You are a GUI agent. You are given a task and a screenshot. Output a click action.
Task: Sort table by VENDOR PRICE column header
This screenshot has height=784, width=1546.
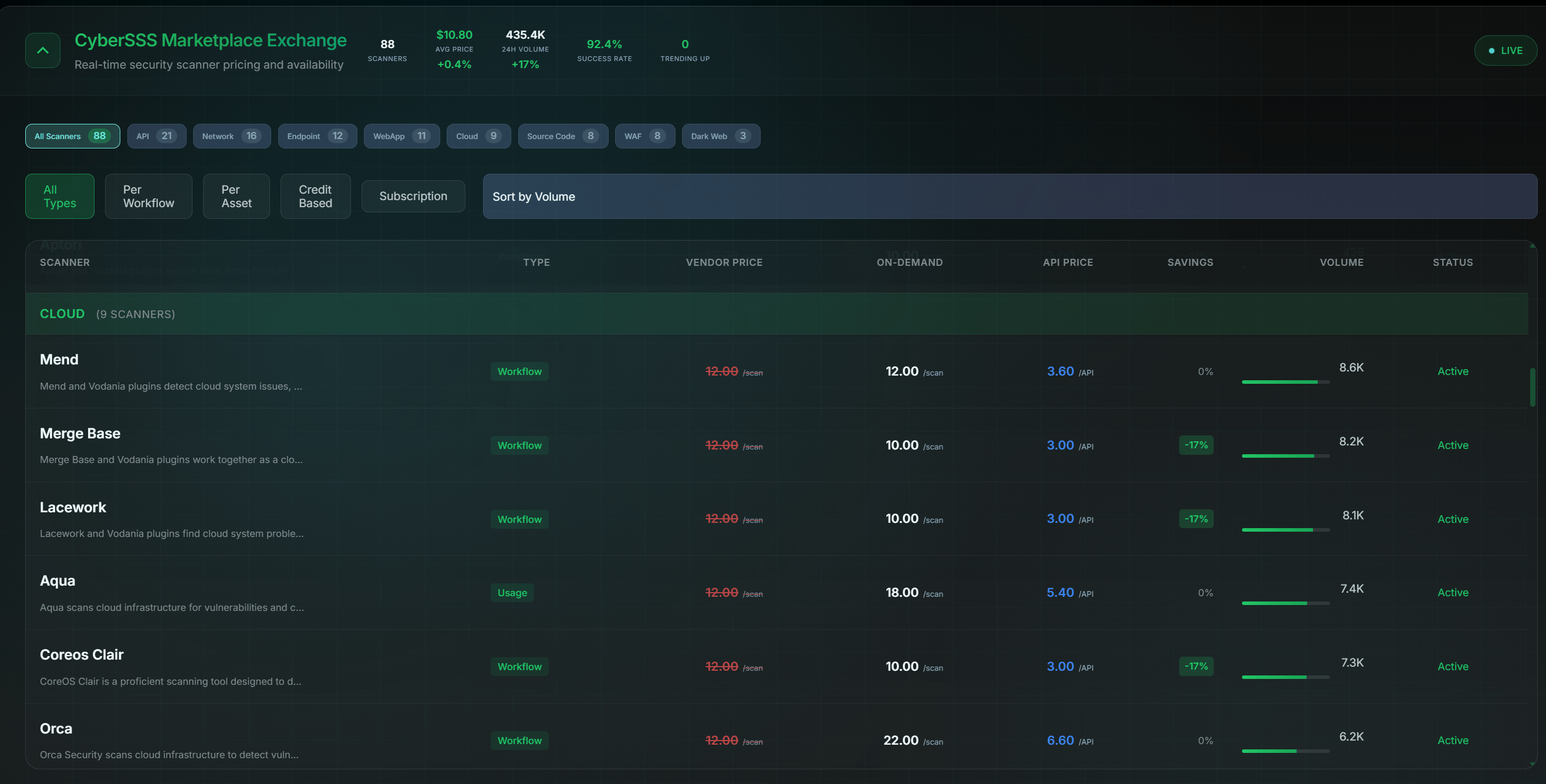(x=724, y=263)
